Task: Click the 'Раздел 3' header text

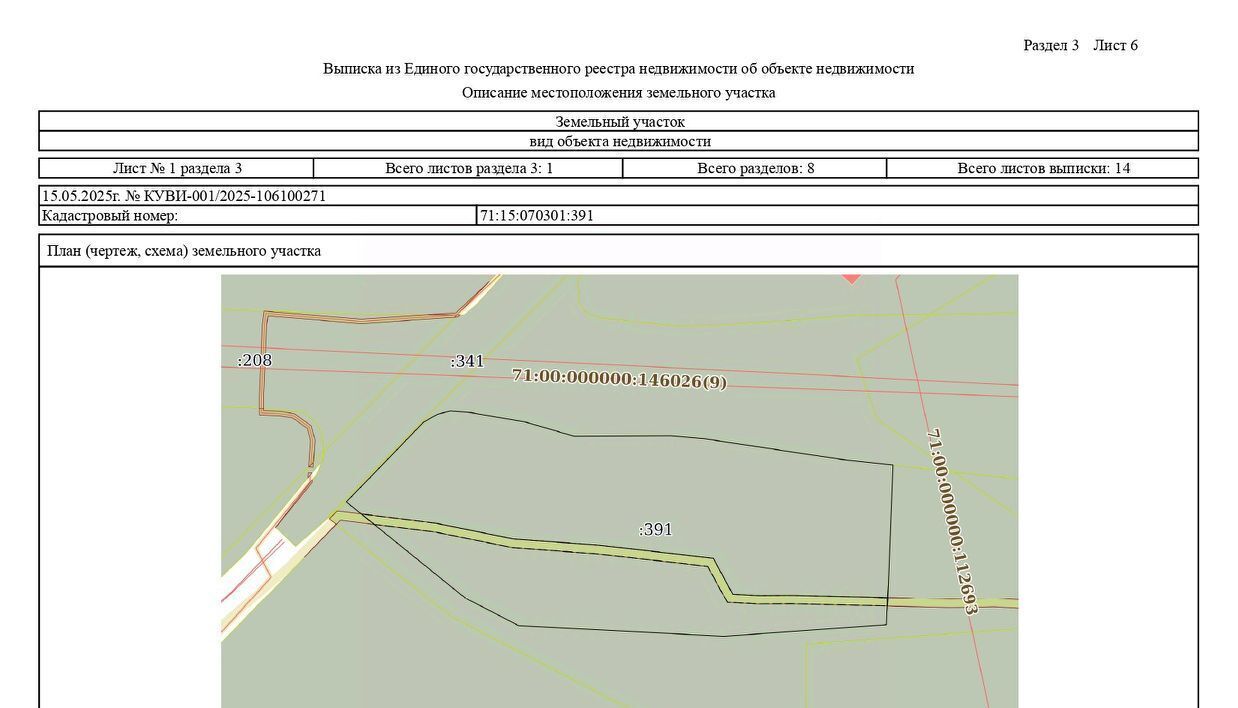Action: (x=1051, y=45)
